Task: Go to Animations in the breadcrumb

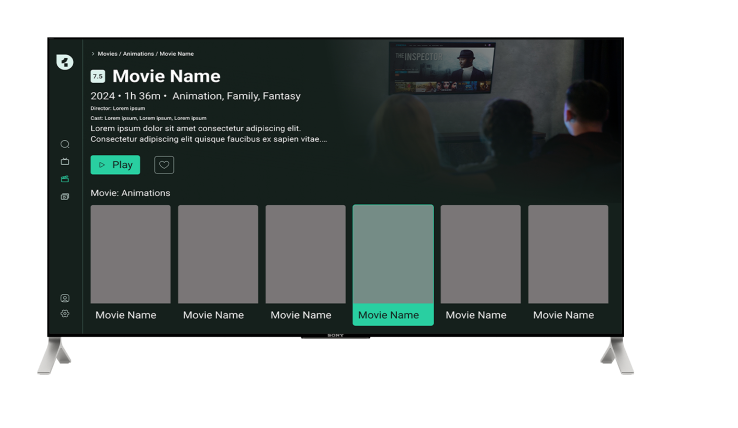Action: [138, 54]
